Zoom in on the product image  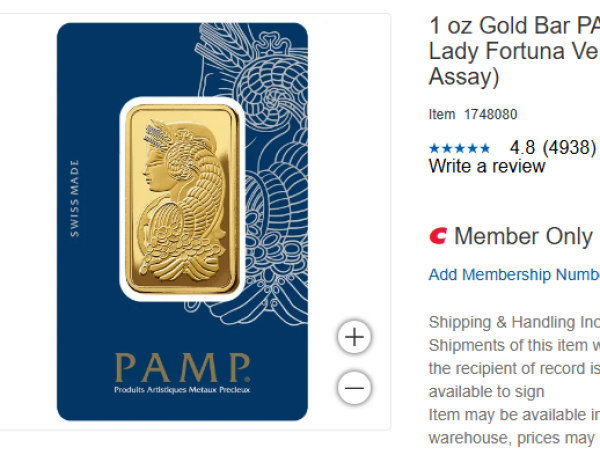(354, 337)
